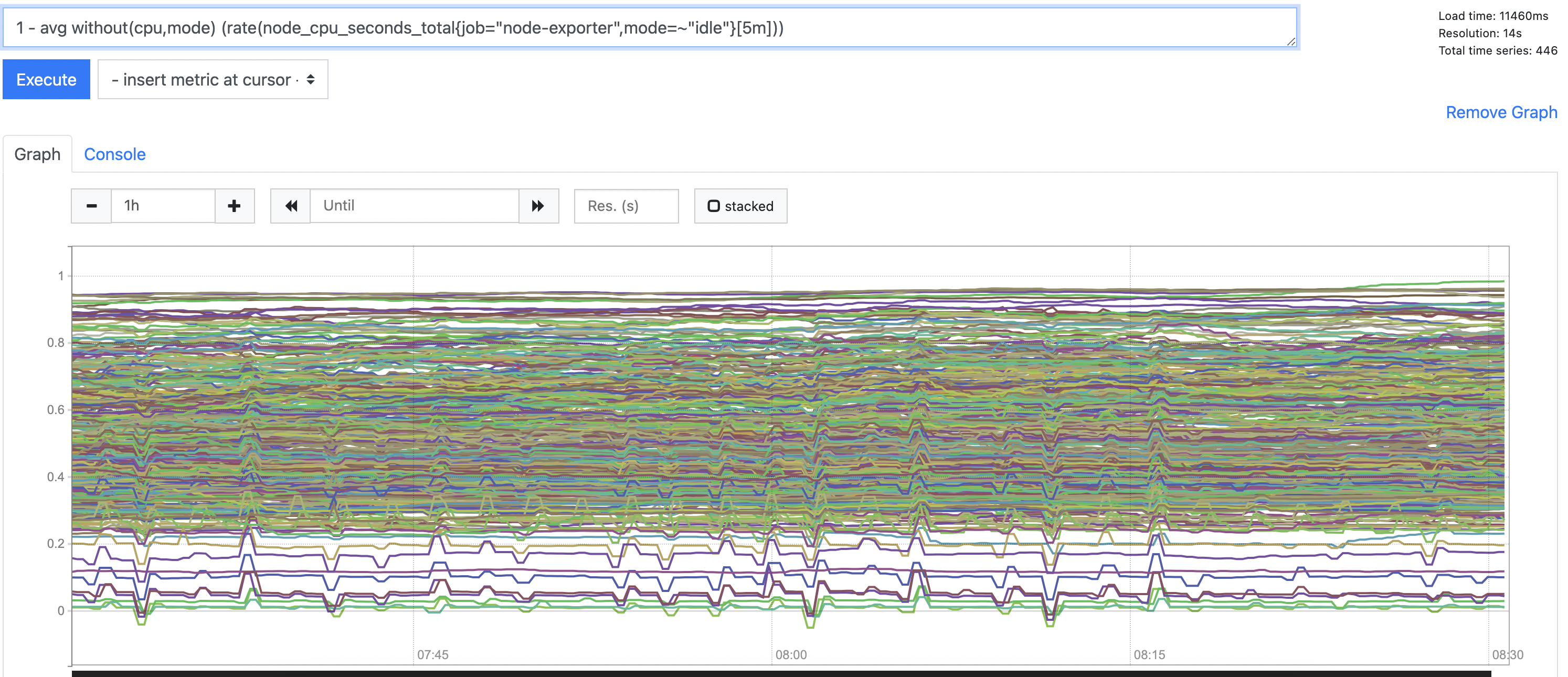
Task: Click the dropdown arrows on metric selector
Action: (x=311, y=80)
